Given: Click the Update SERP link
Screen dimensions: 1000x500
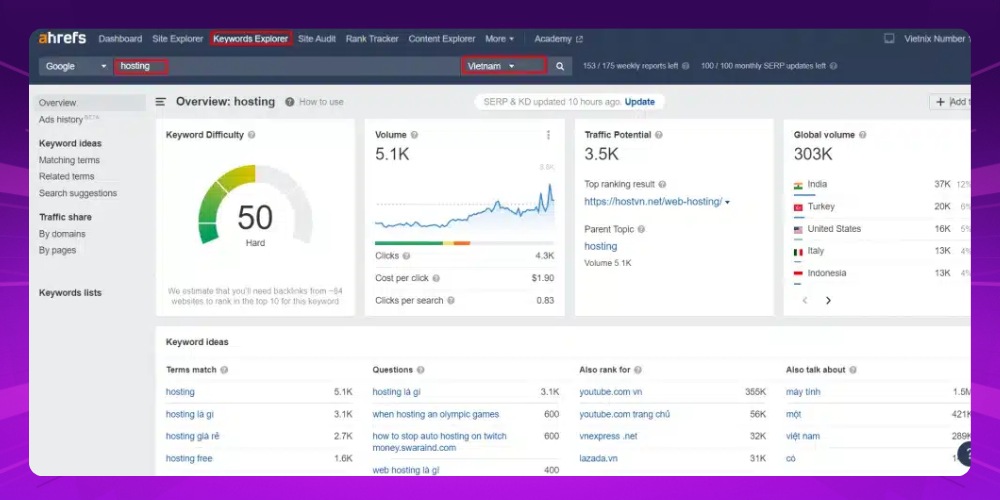Looking at the screenshot, I should point(640,102).
